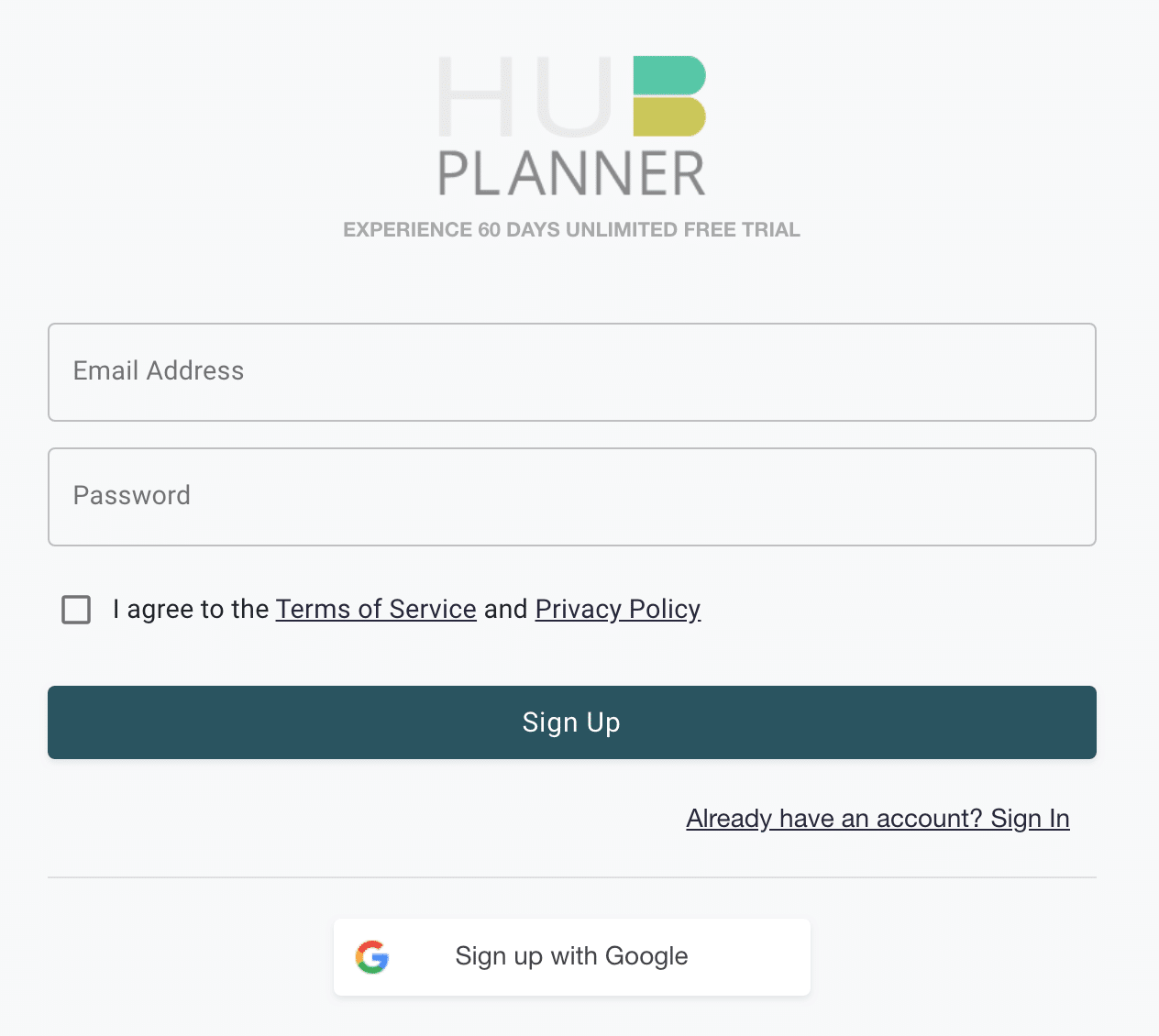Enable the agreement checkbox before signing up

(76, 609)
